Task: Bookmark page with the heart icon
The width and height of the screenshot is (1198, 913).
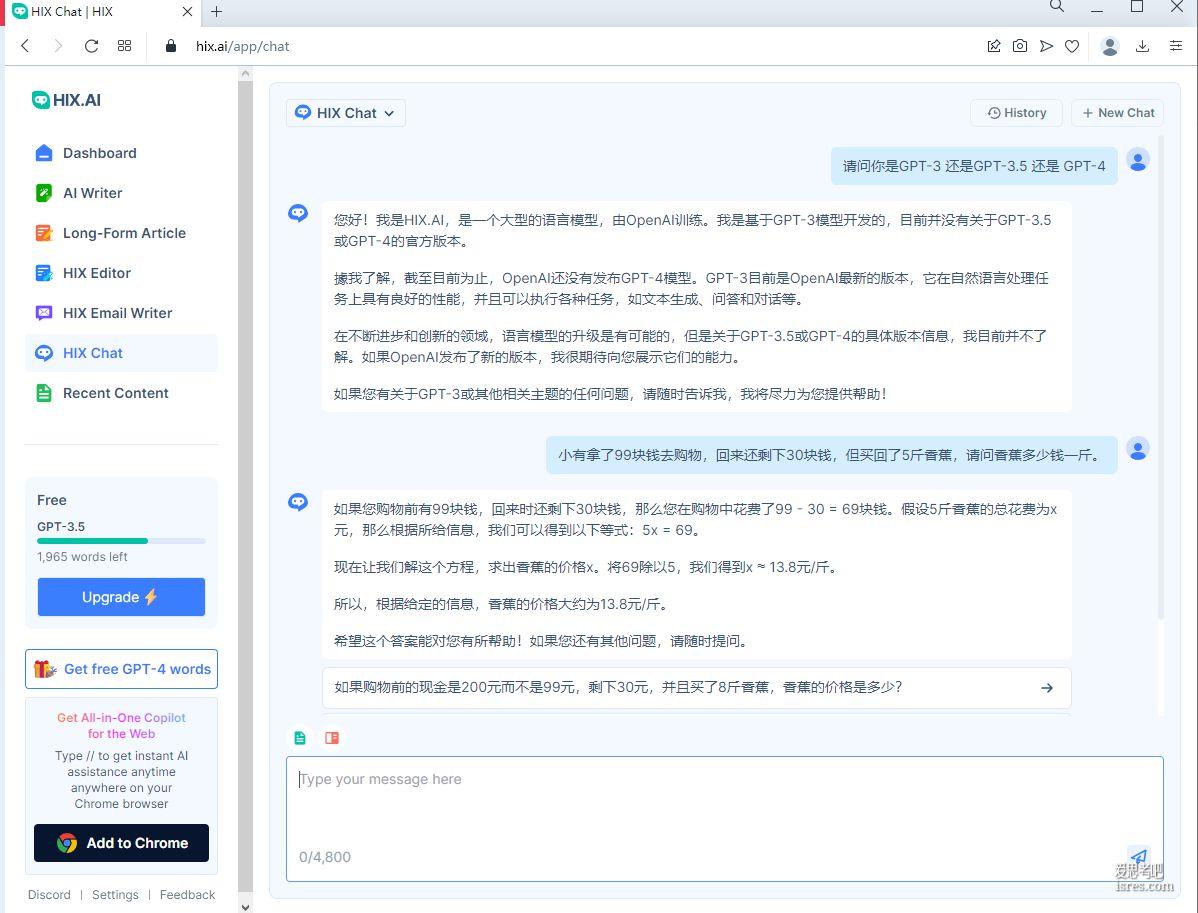Action: coord(1072,46)
